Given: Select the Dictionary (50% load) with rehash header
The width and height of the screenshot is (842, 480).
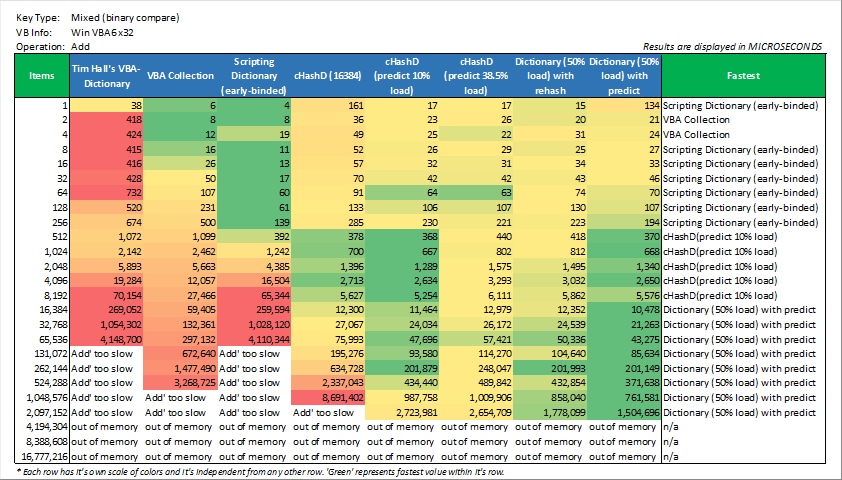Looking at the screenshot, I should click(x=550, y=75).
